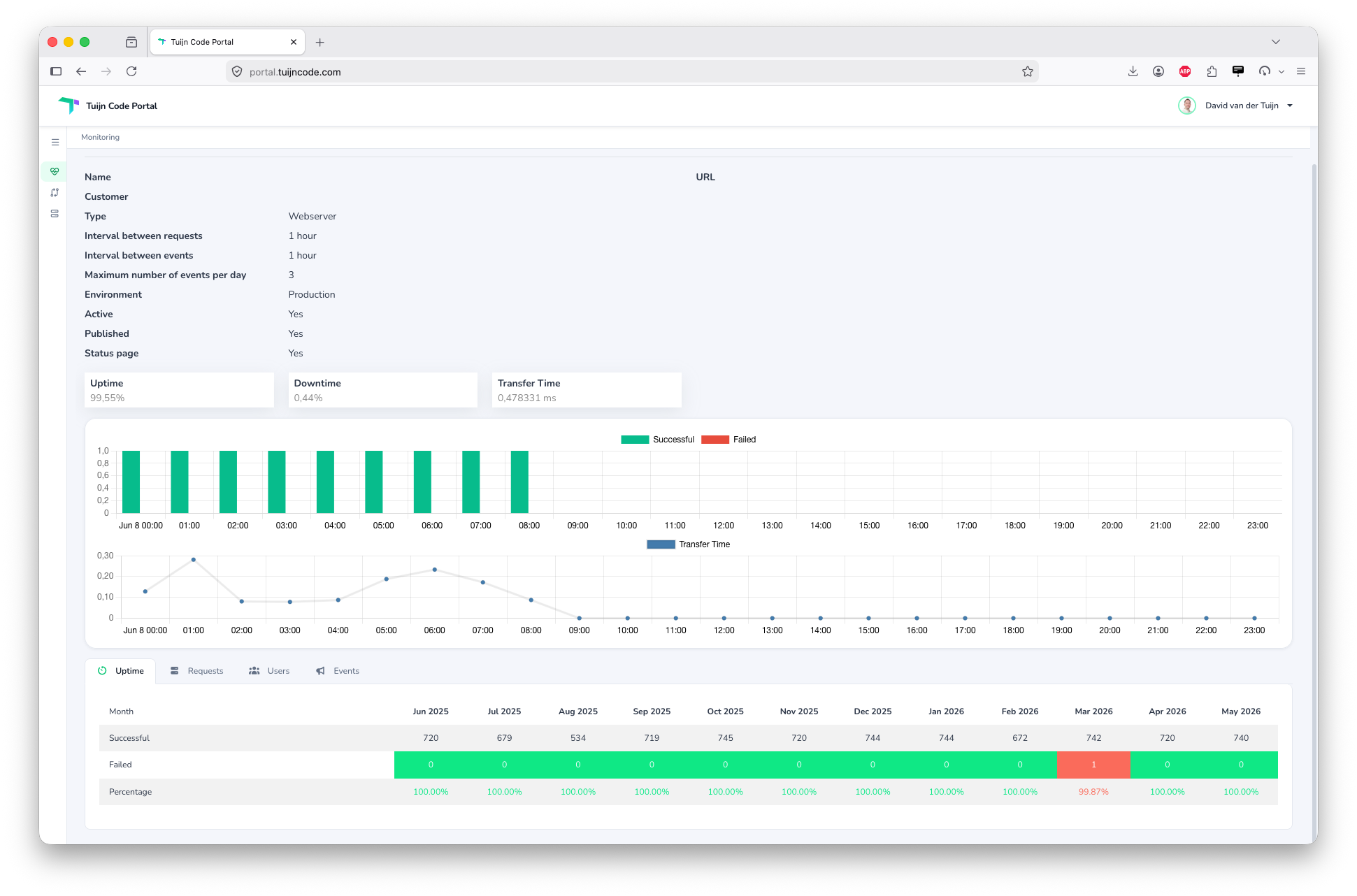
Task: Open the Monitoring heartbeat sidebar icon
Action: tap(55, 171)
